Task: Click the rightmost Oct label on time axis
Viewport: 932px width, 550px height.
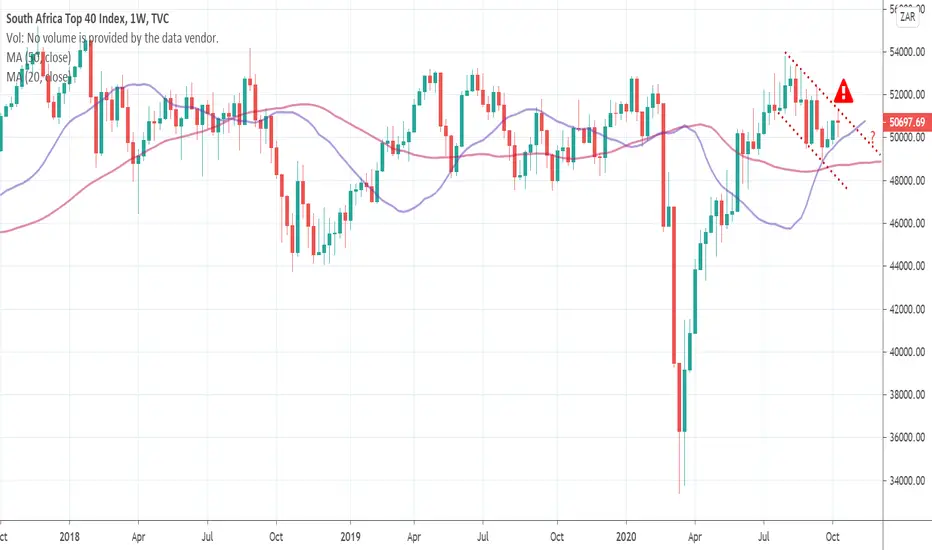Action: [x=833, y=536]
